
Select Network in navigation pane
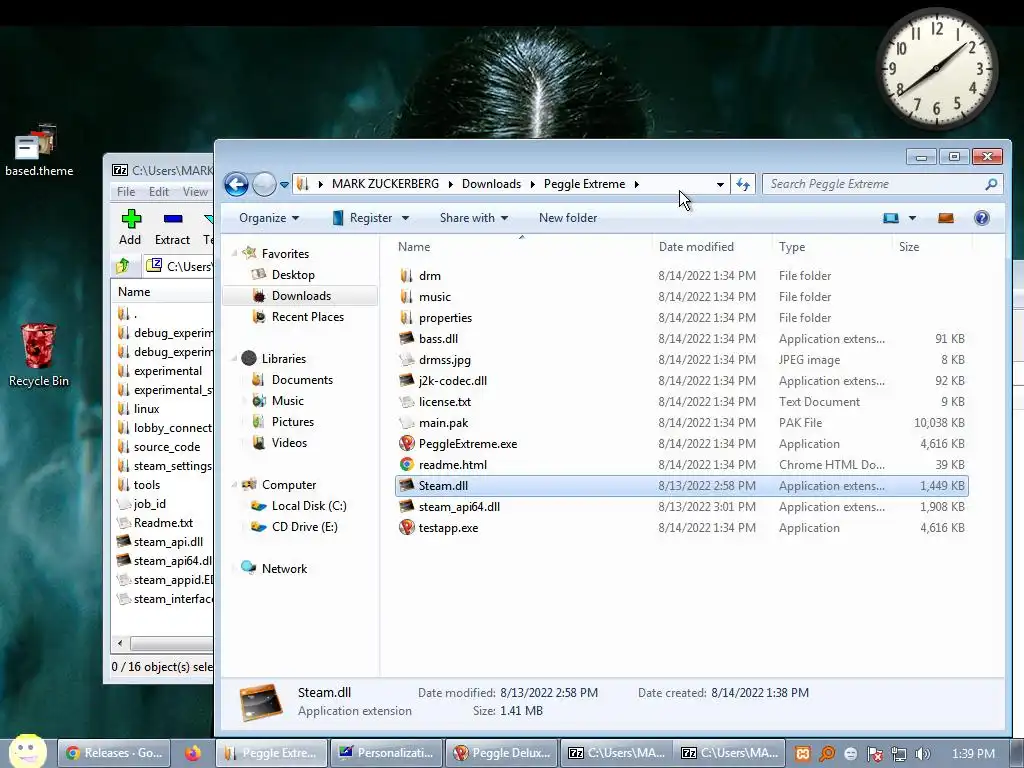click(284, 569)
